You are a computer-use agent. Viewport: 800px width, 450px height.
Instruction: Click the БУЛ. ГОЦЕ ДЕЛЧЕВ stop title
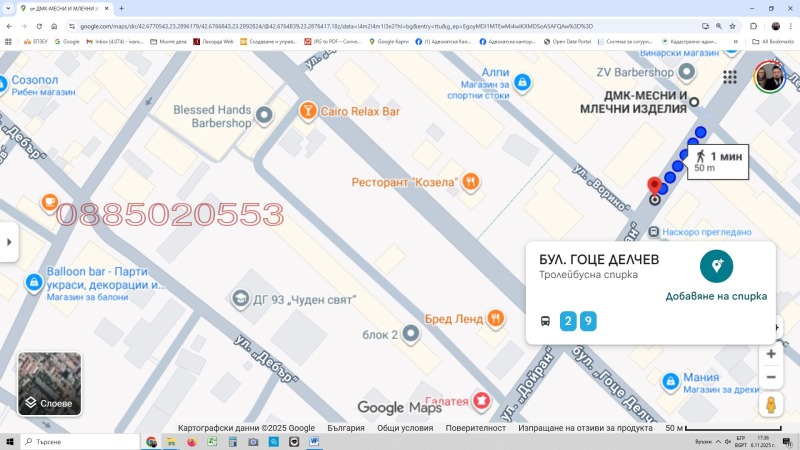click(x=599, y=259)
